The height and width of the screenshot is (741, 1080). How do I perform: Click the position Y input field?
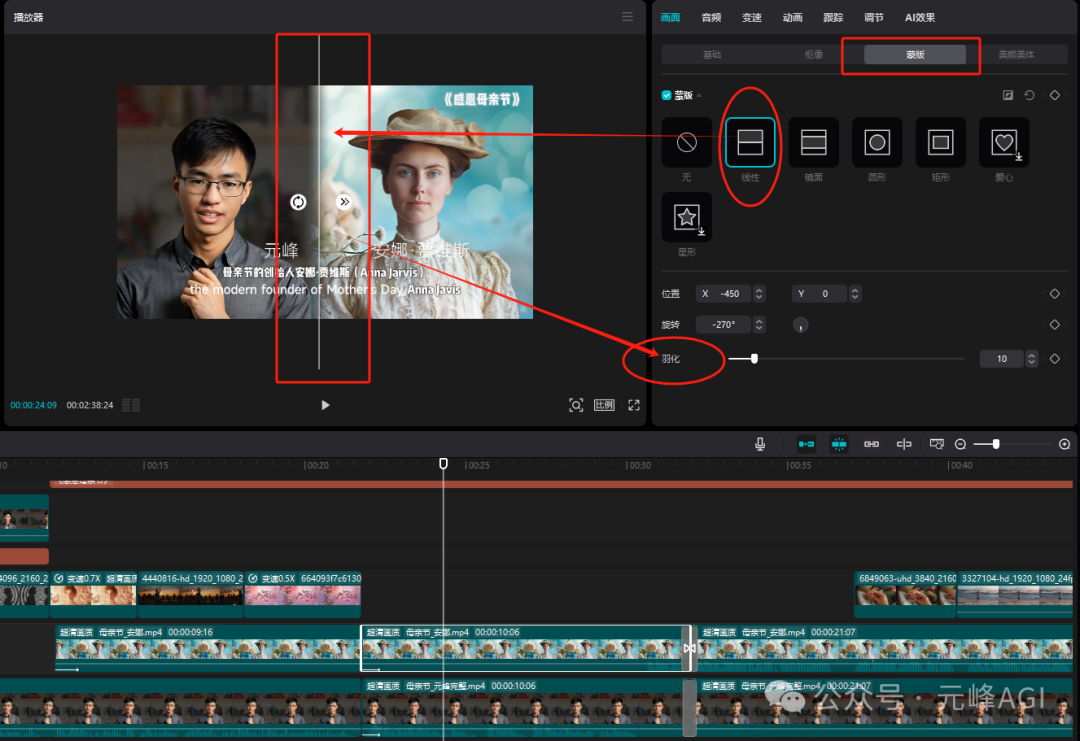pos(820,293)
